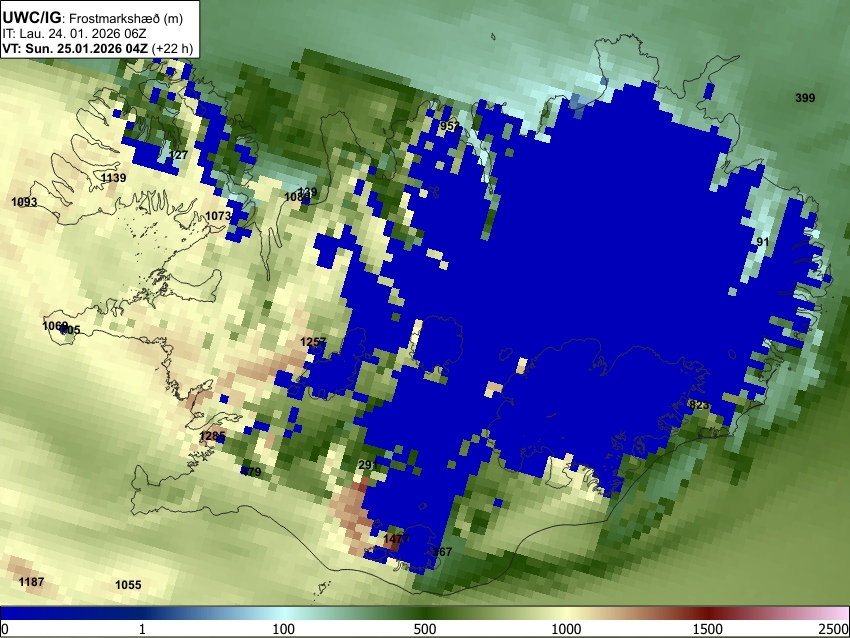
Task: Select the map value 823
Action: tap(699, 405)
